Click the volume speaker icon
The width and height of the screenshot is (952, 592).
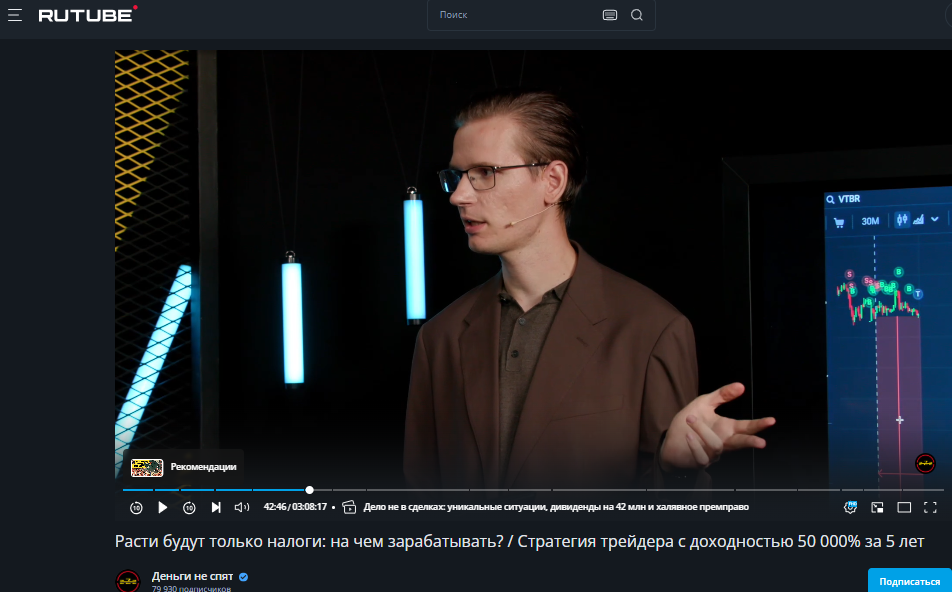[241, 507]
